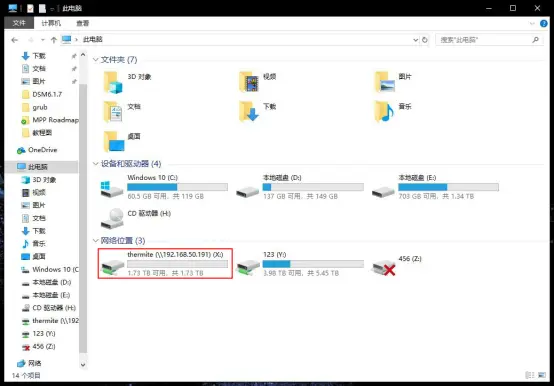Open the 文档 folder in main pane
Viewport: 554px width, 386px height.
point(113,112)
